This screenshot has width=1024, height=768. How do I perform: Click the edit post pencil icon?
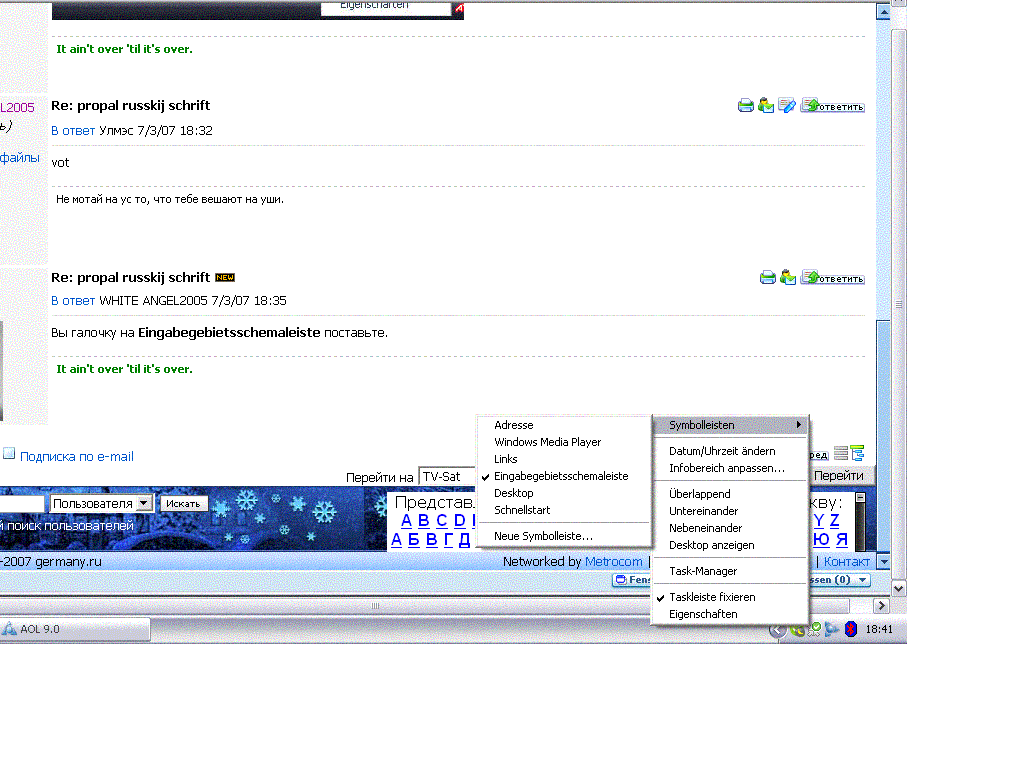(787, 106)
